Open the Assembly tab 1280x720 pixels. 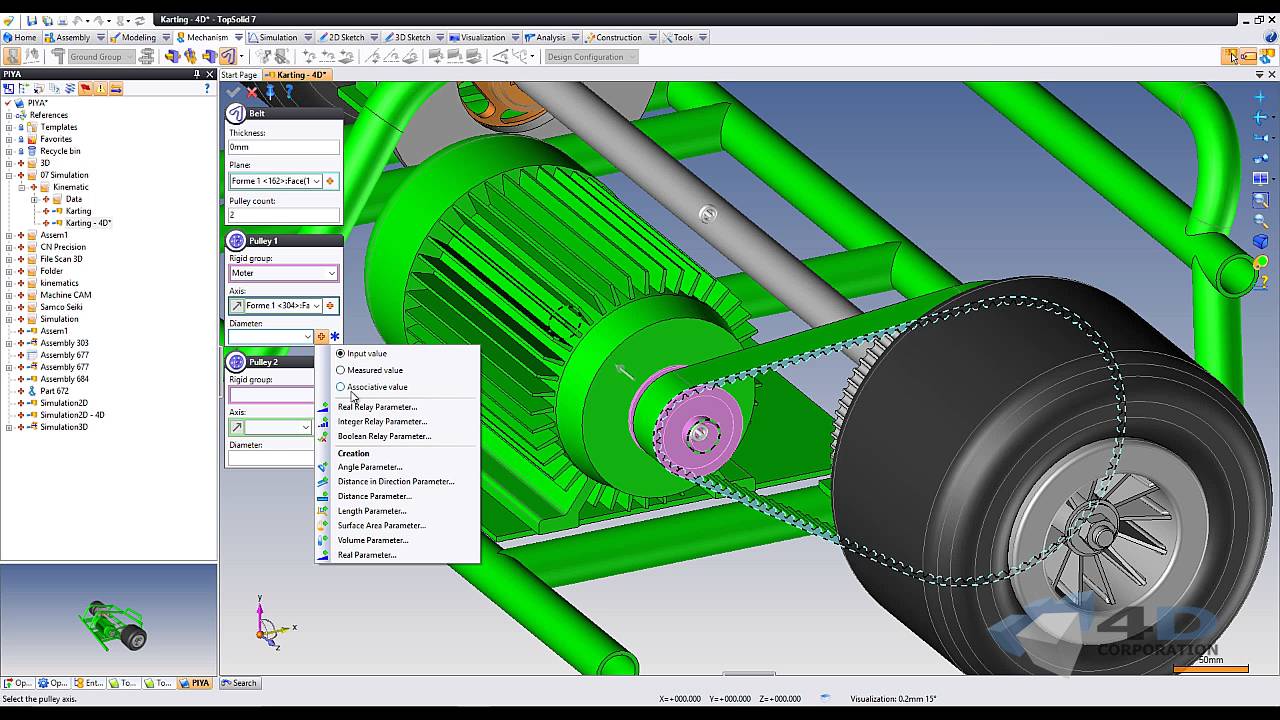click(72, 37)
